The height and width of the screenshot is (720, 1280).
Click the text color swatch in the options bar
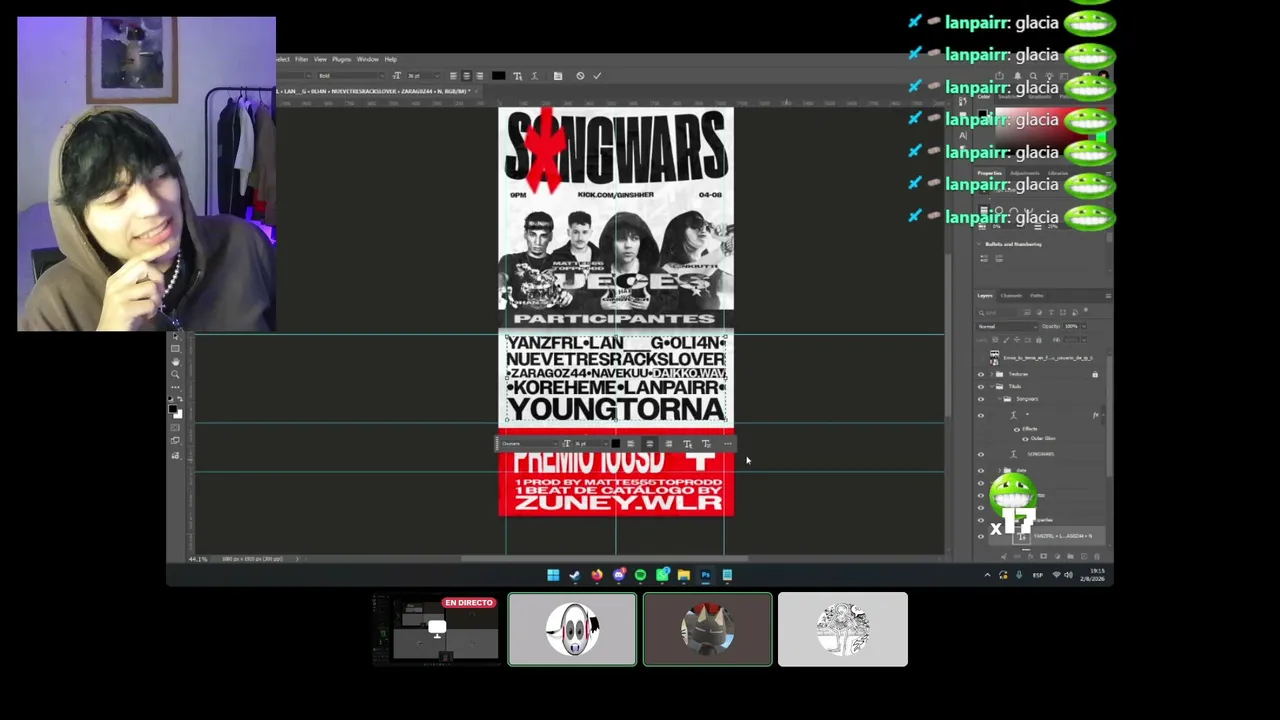click(x=498, y=76)
